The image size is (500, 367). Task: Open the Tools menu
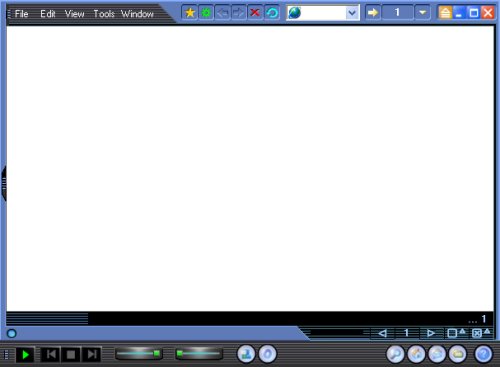point(104,14)
